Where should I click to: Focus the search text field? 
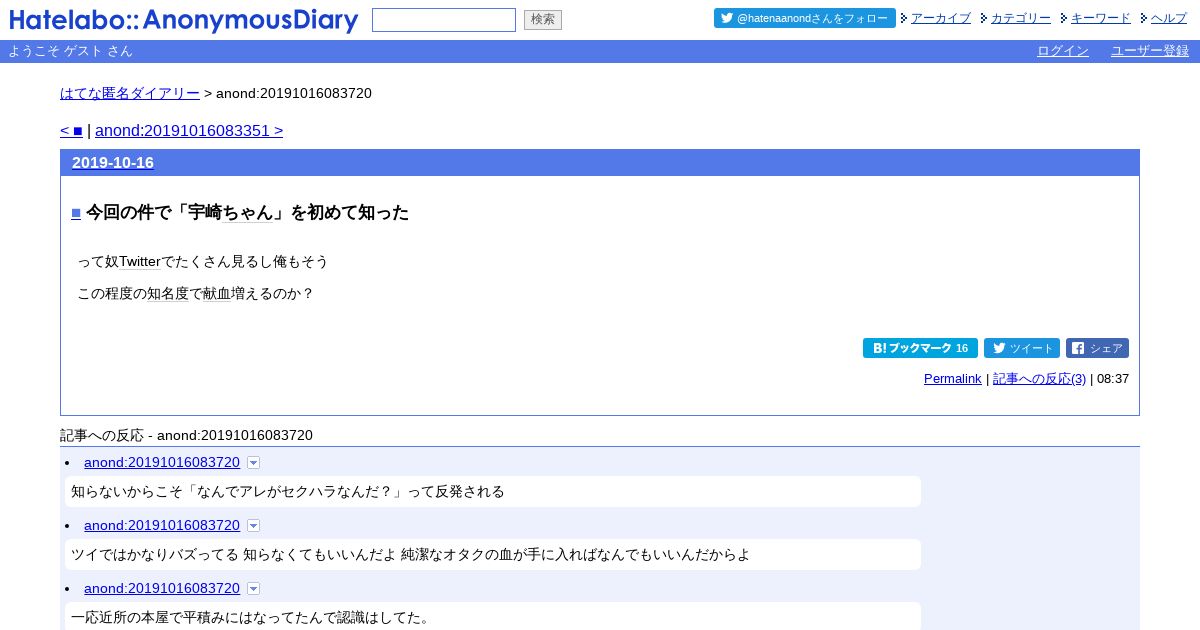coord(444,20)
